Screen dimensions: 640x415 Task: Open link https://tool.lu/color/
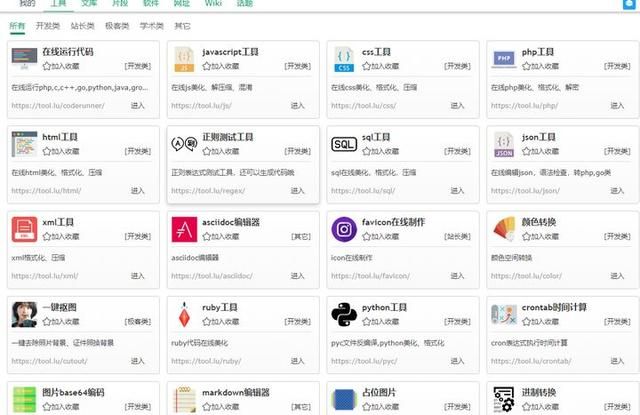tap(527, 276)
